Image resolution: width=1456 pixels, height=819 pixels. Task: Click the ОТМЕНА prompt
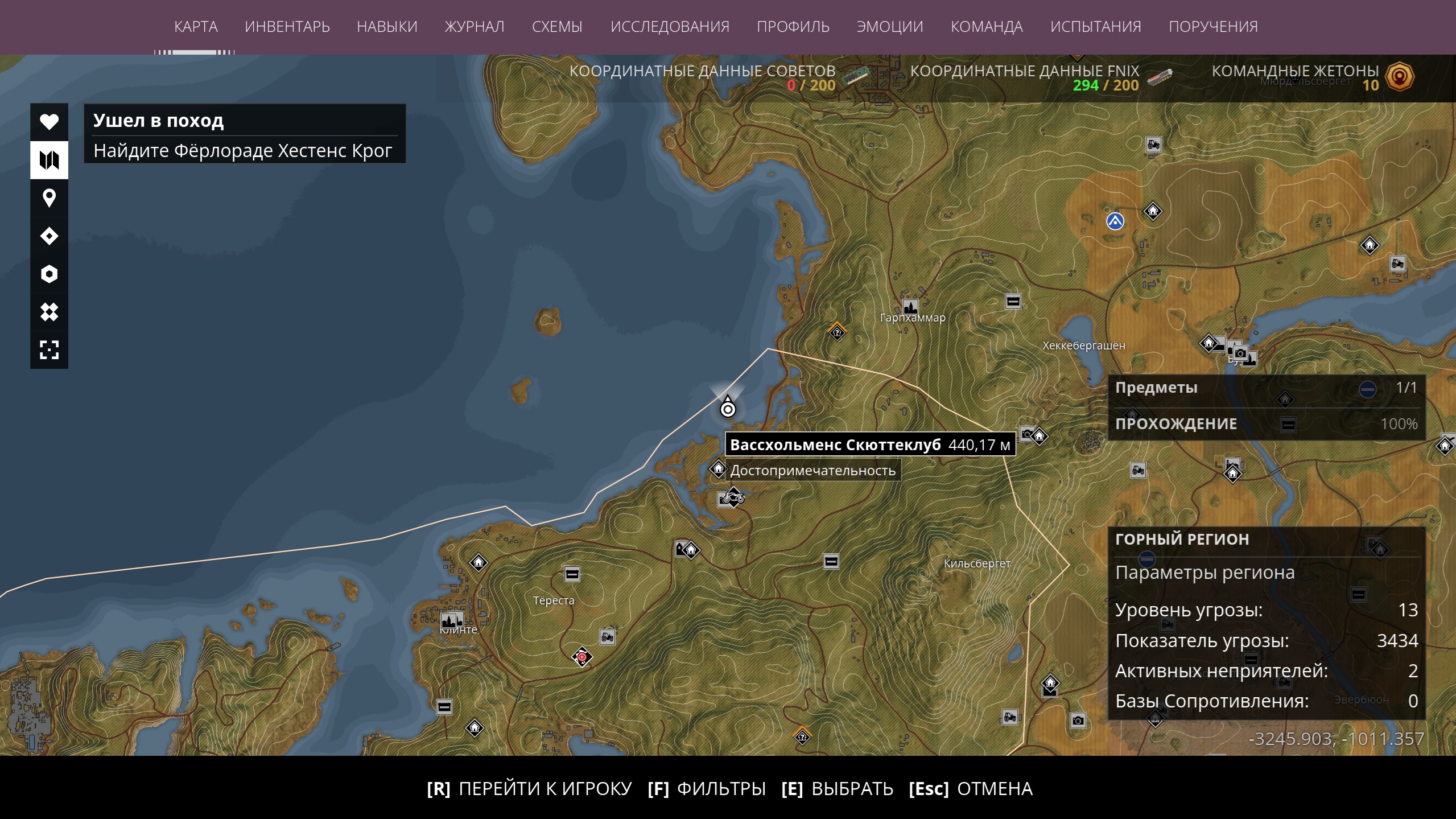tap(971, 789)
